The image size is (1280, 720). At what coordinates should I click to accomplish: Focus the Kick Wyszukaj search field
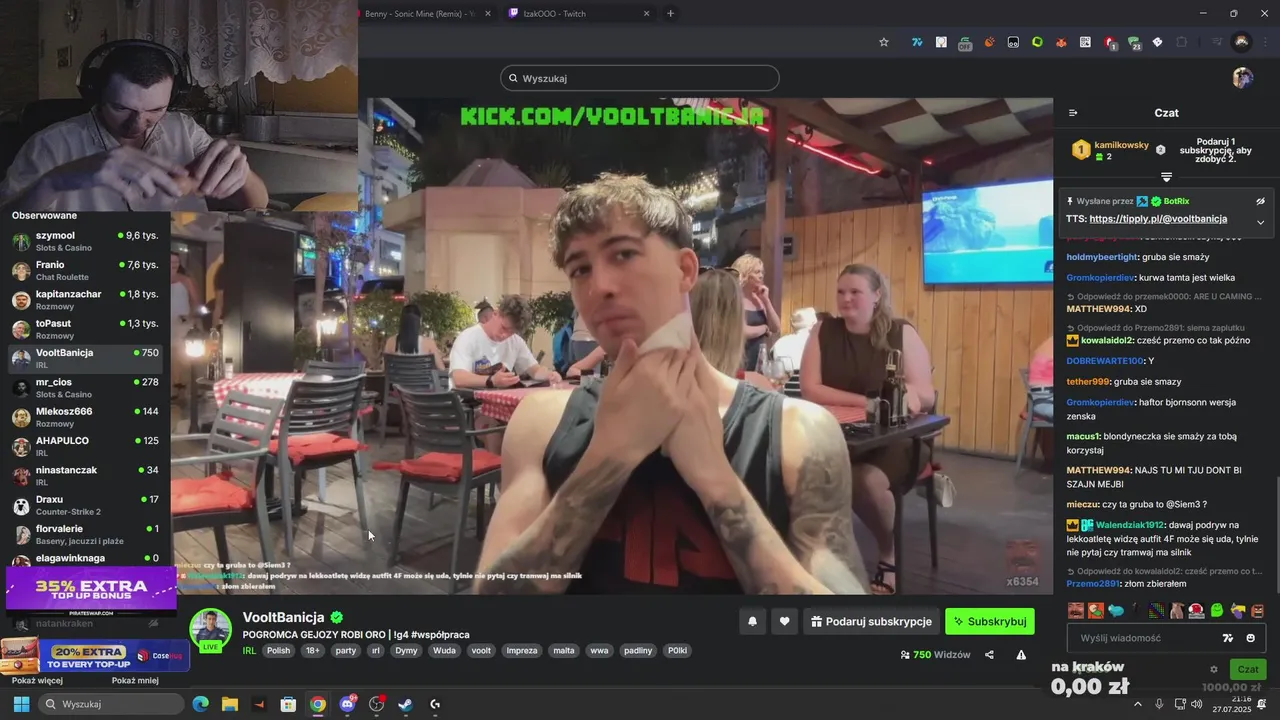click(x=640, y=78)
